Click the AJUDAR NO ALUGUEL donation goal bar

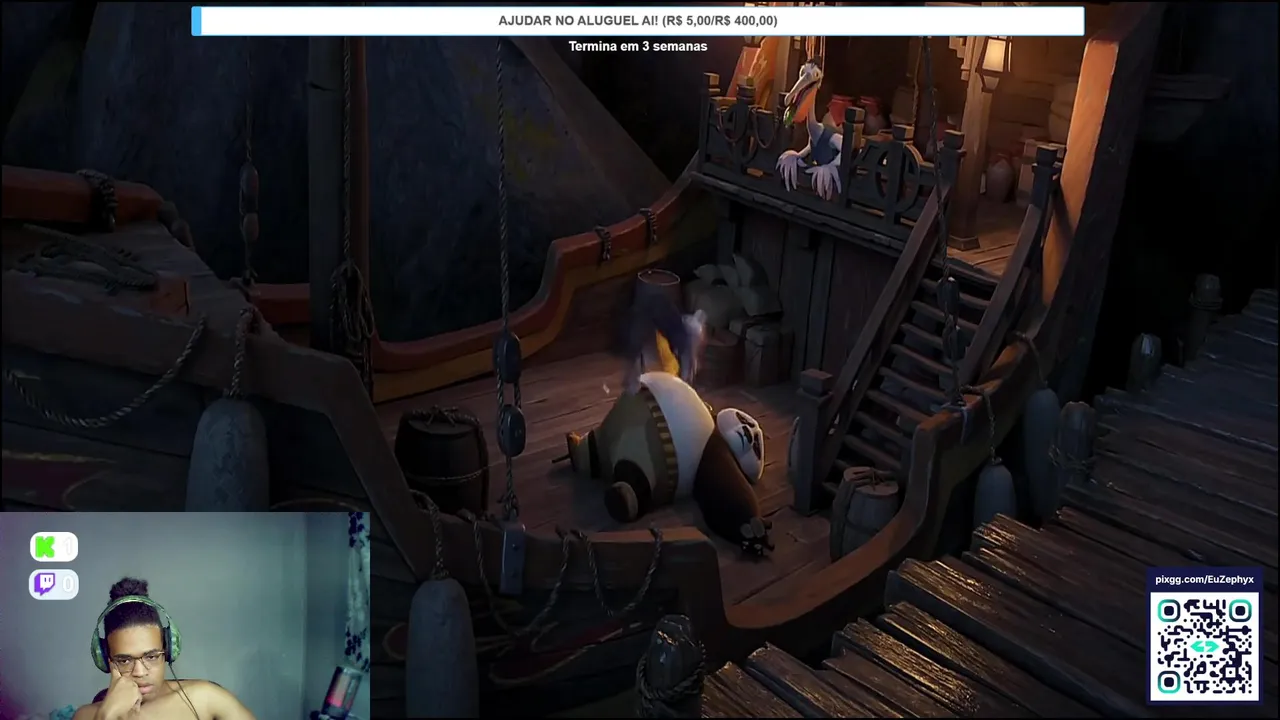pyautogui.click(x=638, y=21)
